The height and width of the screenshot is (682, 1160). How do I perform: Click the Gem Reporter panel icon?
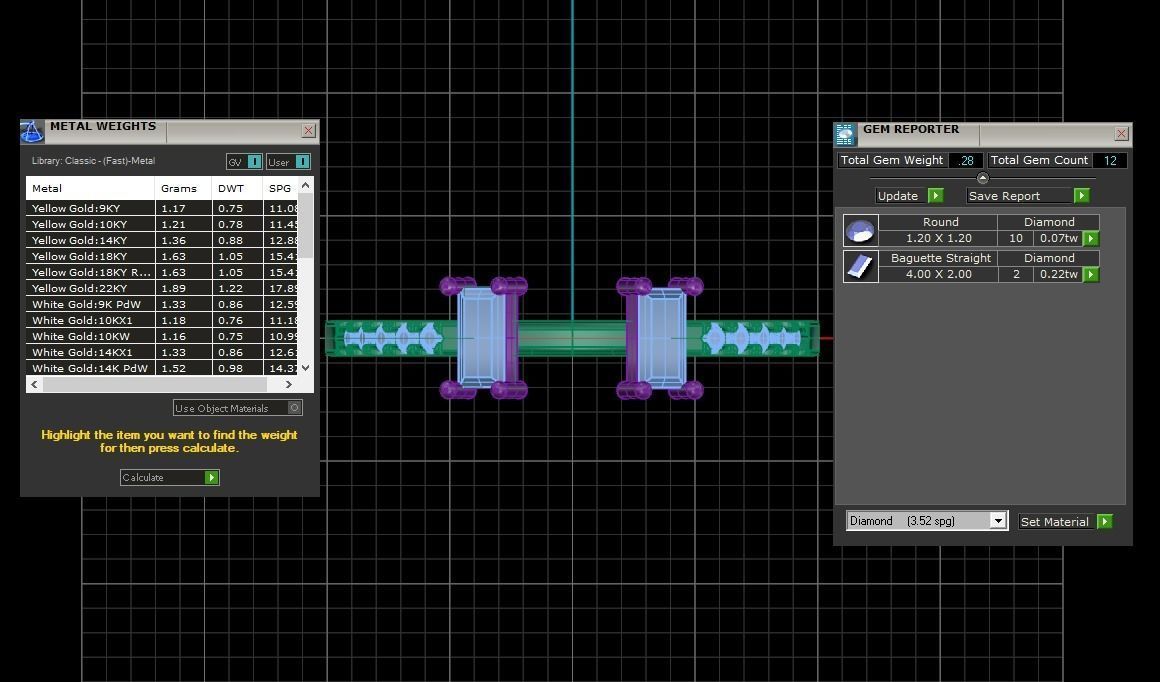(x=845, y=135)
